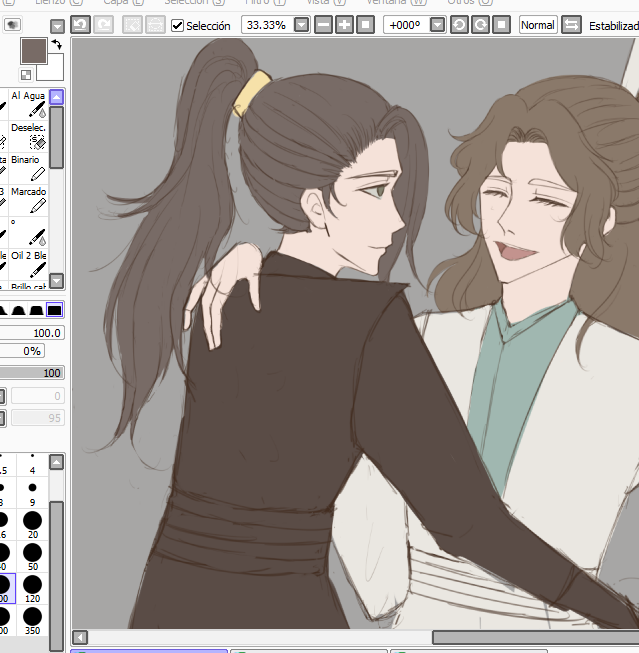Click the disabled field showing 0

coord(38,396)
